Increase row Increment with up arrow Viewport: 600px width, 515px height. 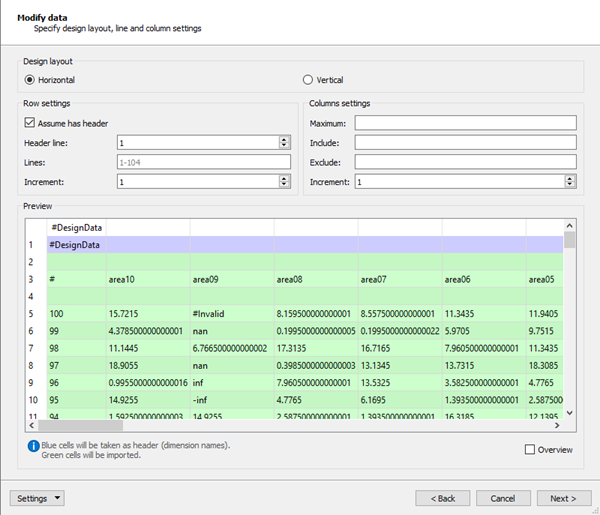coord(284,179)
